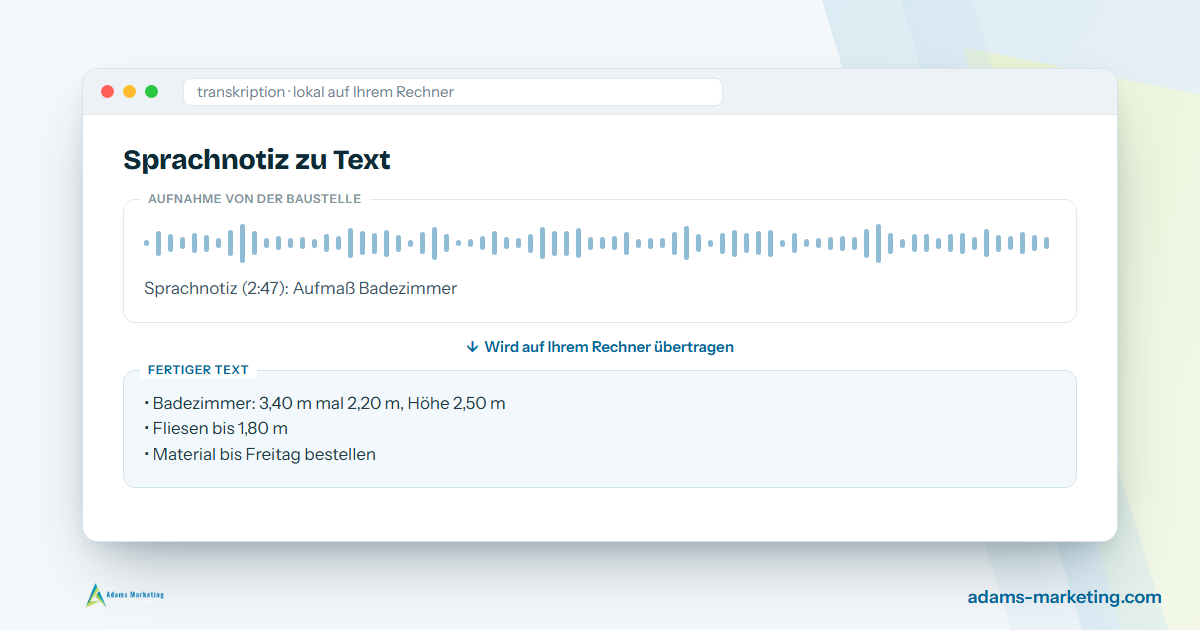Image resolution: width=1200 pixels, height=630 pixels.
Task: Click the line Fliesen bis 1,80 m
Action: pos(216,429)
